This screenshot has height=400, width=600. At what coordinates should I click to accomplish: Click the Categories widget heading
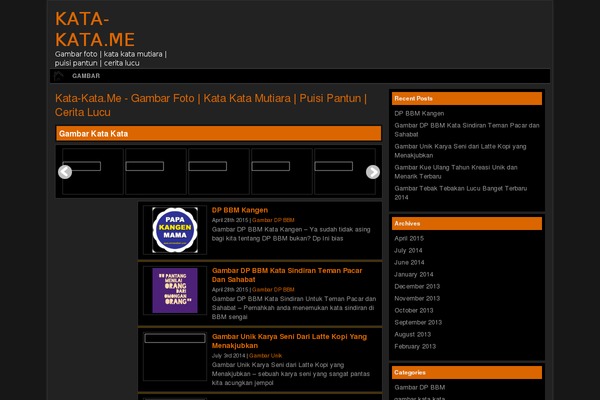click(x=467, y=372)
